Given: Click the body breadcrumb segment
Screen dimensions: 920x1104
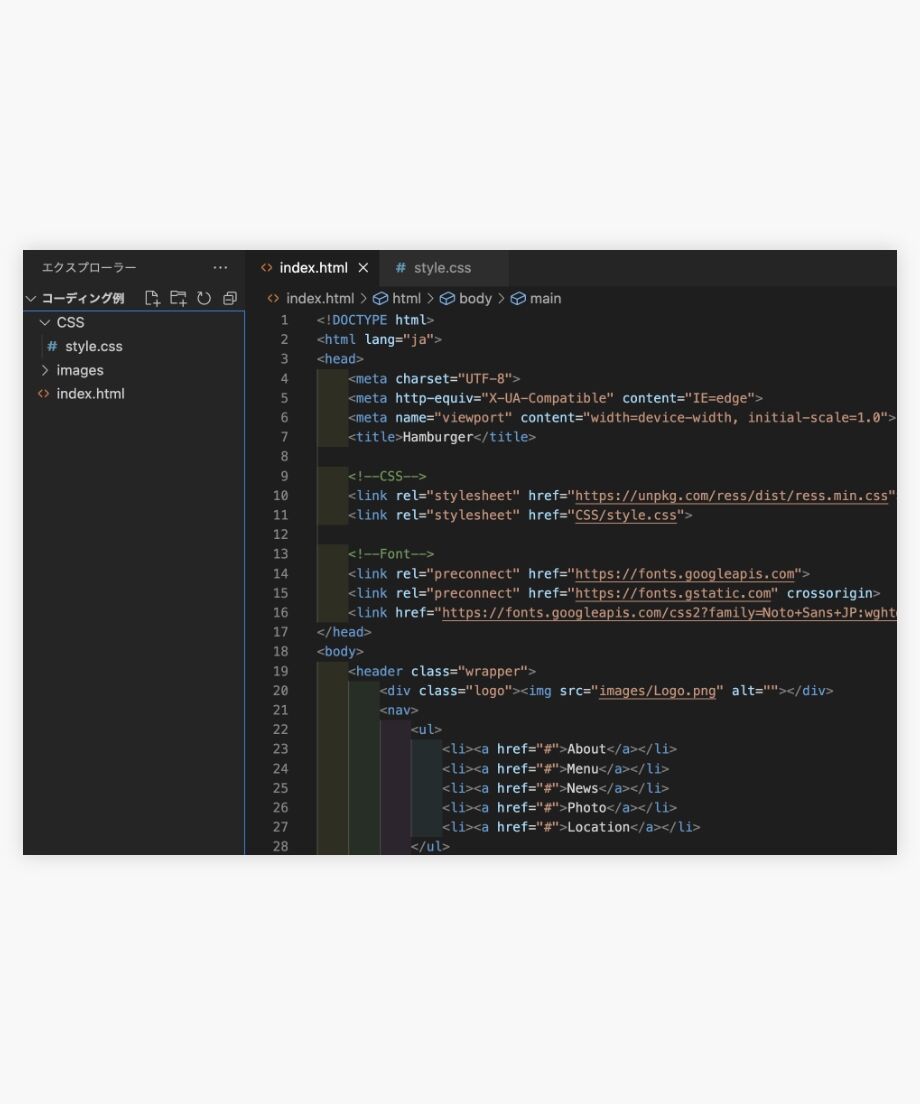Looking at the screenshot, I should [475, 299].
